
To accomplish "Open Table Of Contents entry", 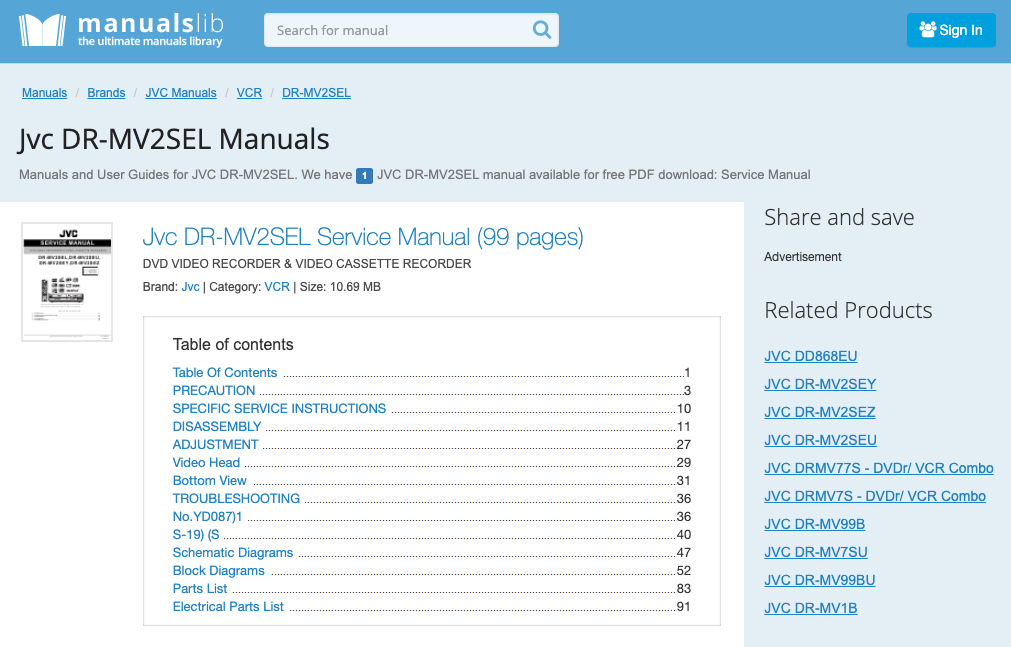I will (225, 373).
